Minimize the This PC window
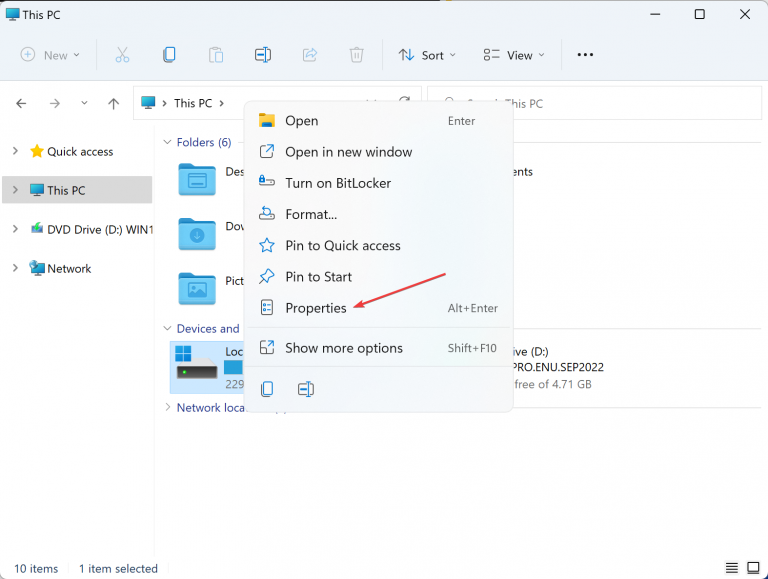This screenshot has height=579, width=768. (x=655, y=14)
